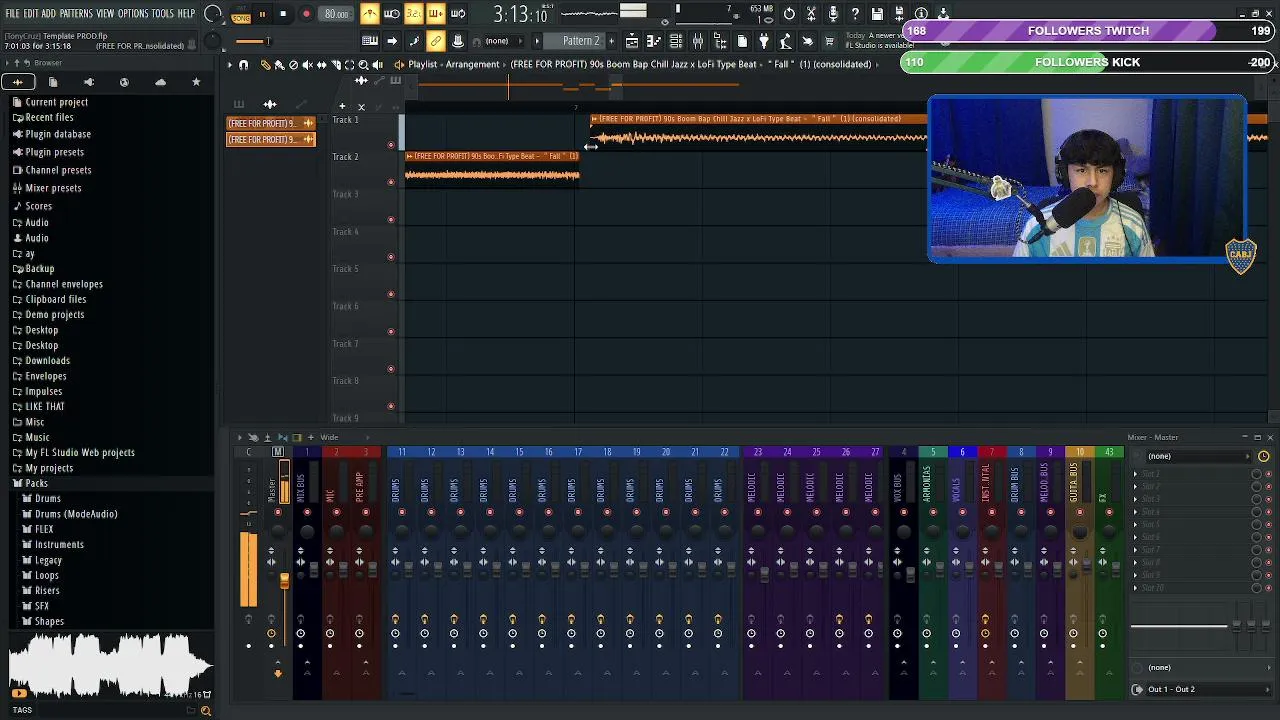Click the Wide mixer layout label

tap(329, 437)
